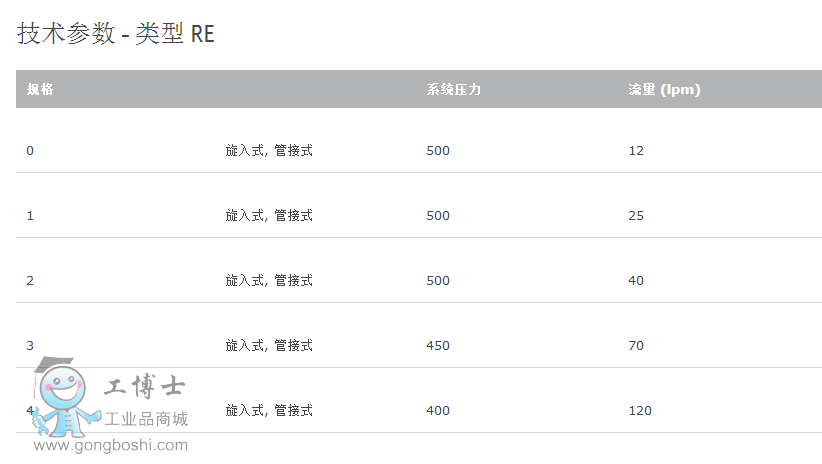Select 旋入式, 管接式 in row 0

269,151
